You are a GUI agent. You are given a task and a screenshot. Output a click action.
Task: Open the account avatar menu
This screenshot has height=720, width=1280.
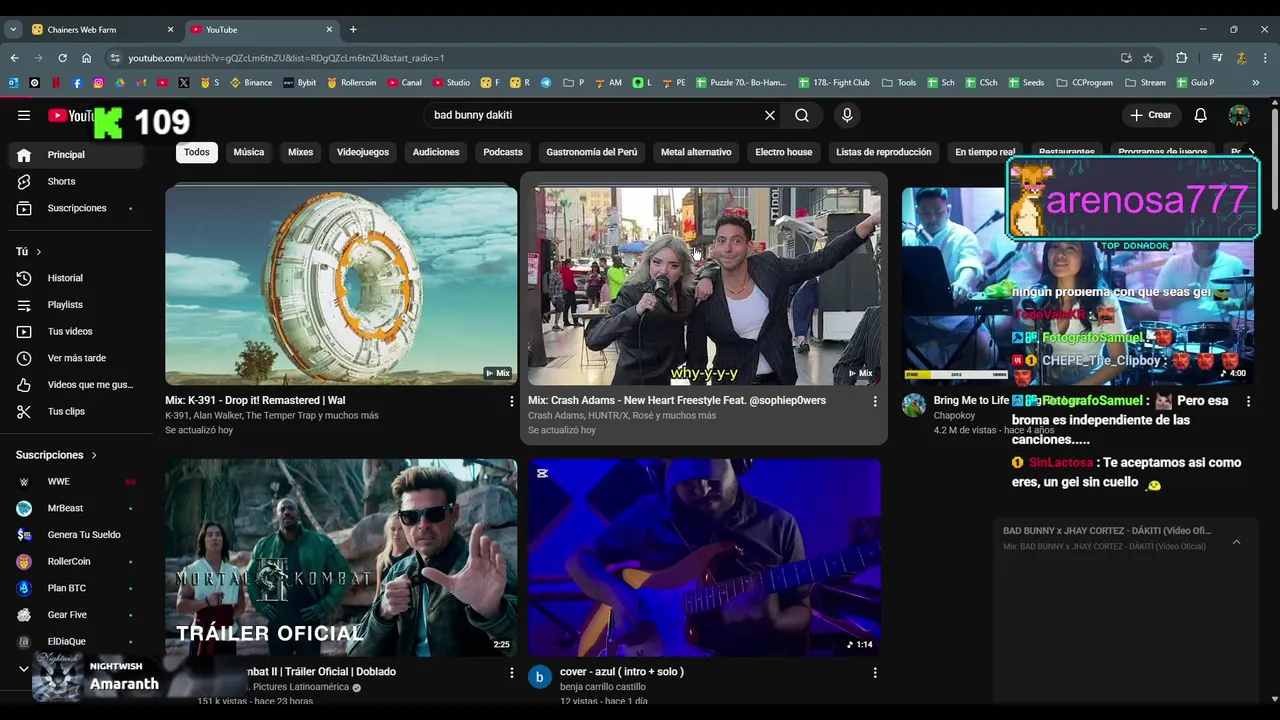(1239, 115)
